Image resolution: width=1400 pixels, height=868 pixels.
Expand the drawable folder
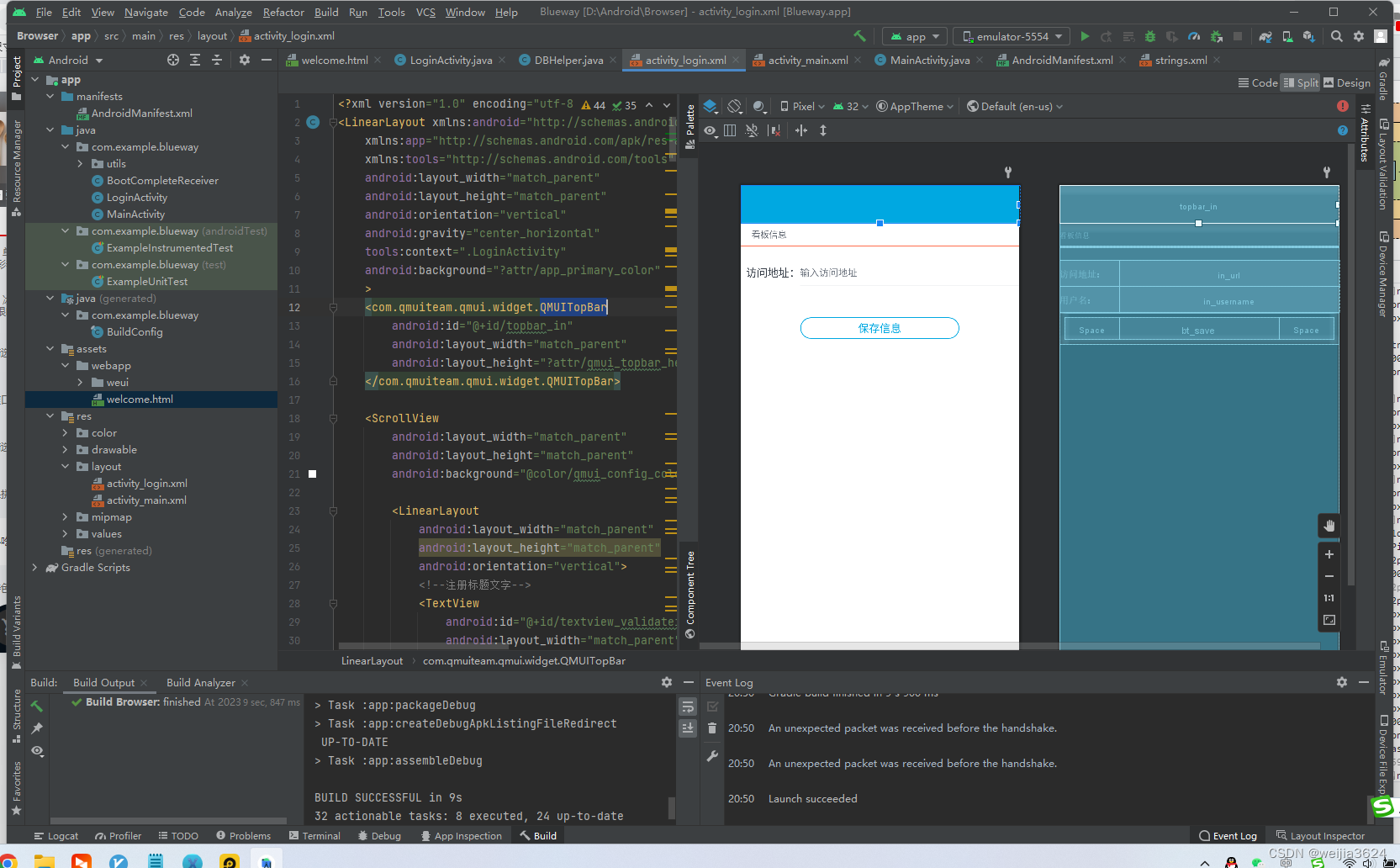pos(66,450)
